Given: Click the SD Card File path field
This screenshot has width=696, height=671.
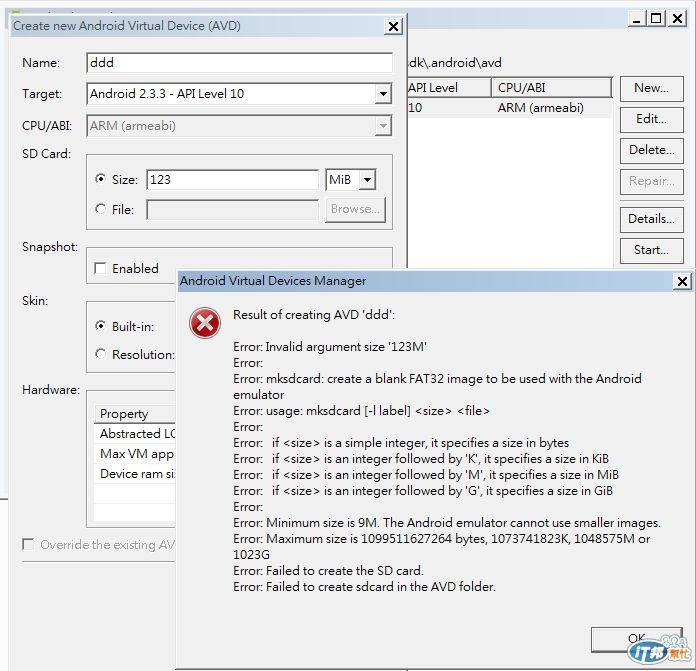Looking at the screenshot, I should point(232,209).
